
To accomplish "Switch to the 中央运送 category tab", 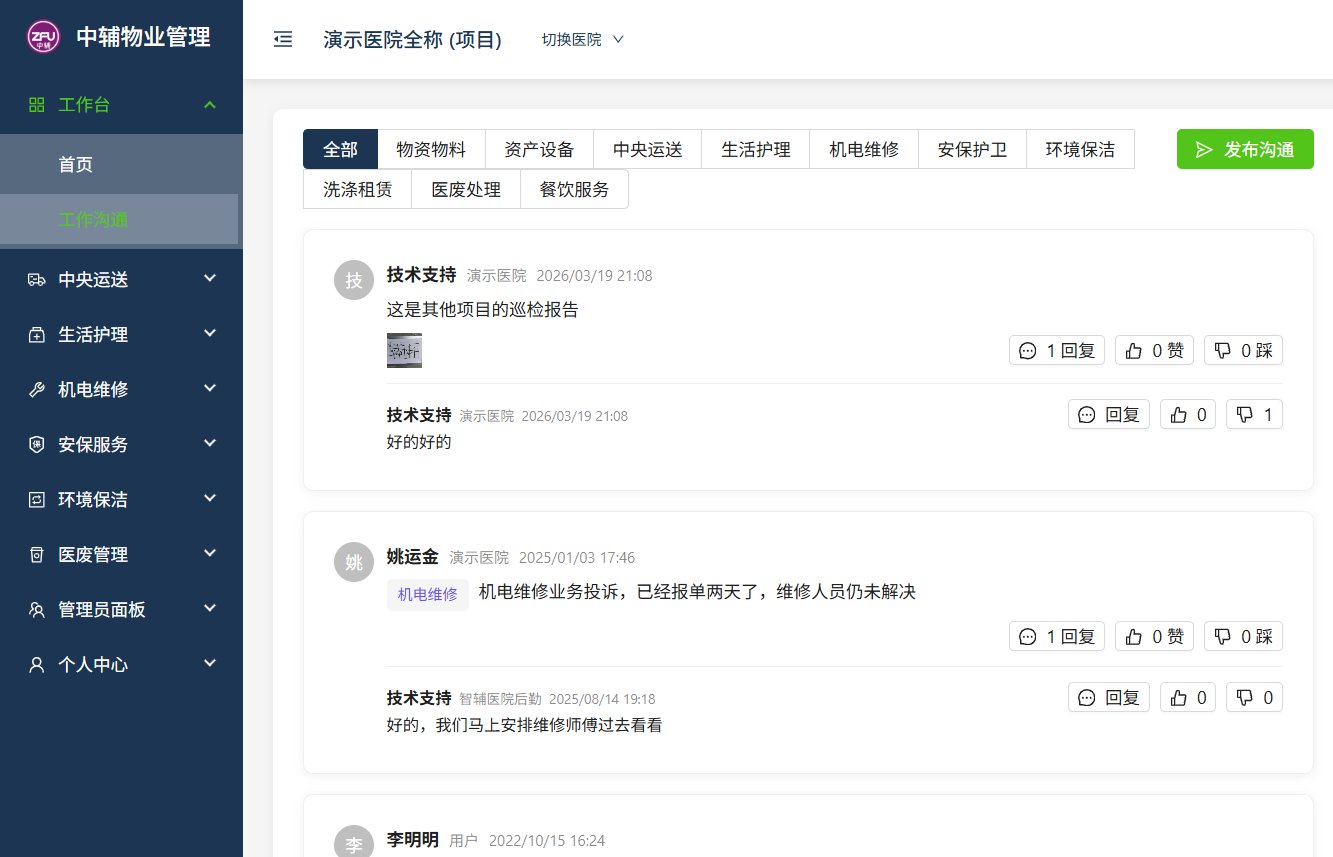I will click(647, 149).
